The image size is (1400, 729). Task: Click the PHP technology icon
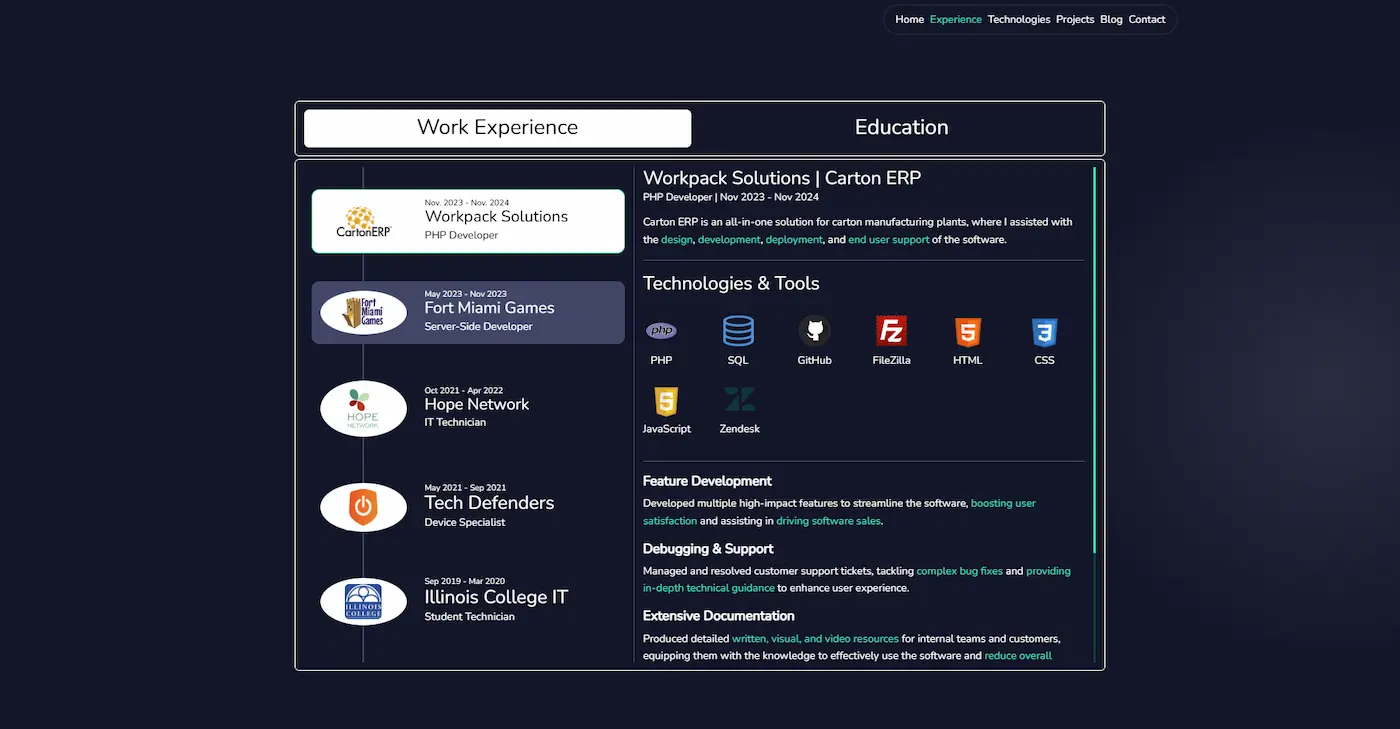tap(661, 331)
